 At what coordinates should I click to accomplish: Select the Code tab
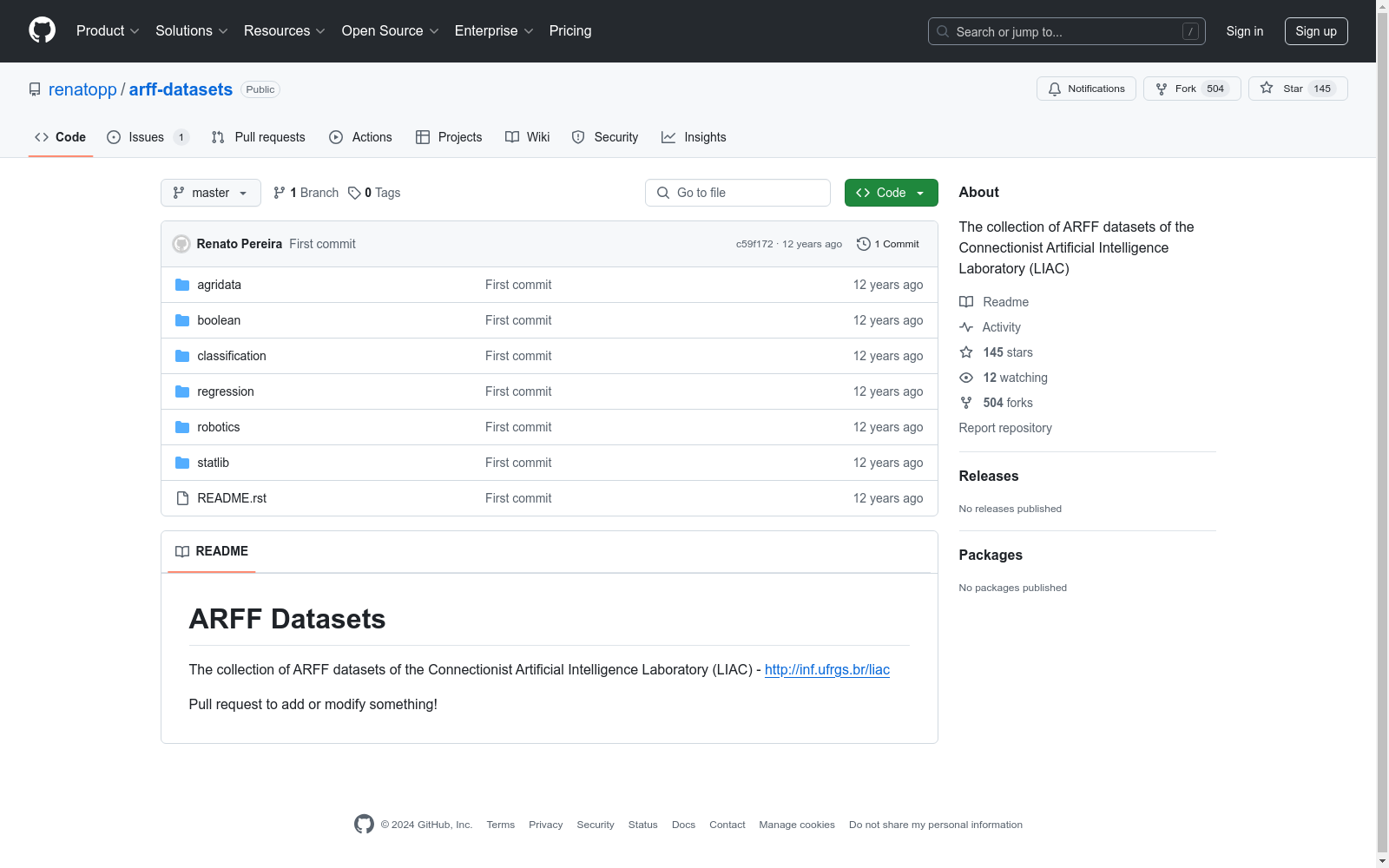coord(61,137)
